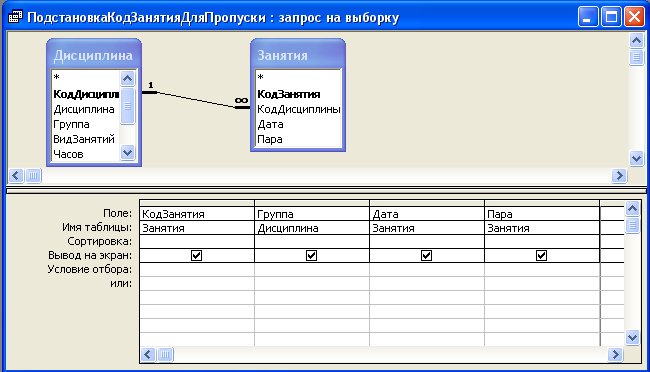Click table name cell under КодЗанятия column
650x372 pixels.
pyautogui.click(x=197, y=228)
